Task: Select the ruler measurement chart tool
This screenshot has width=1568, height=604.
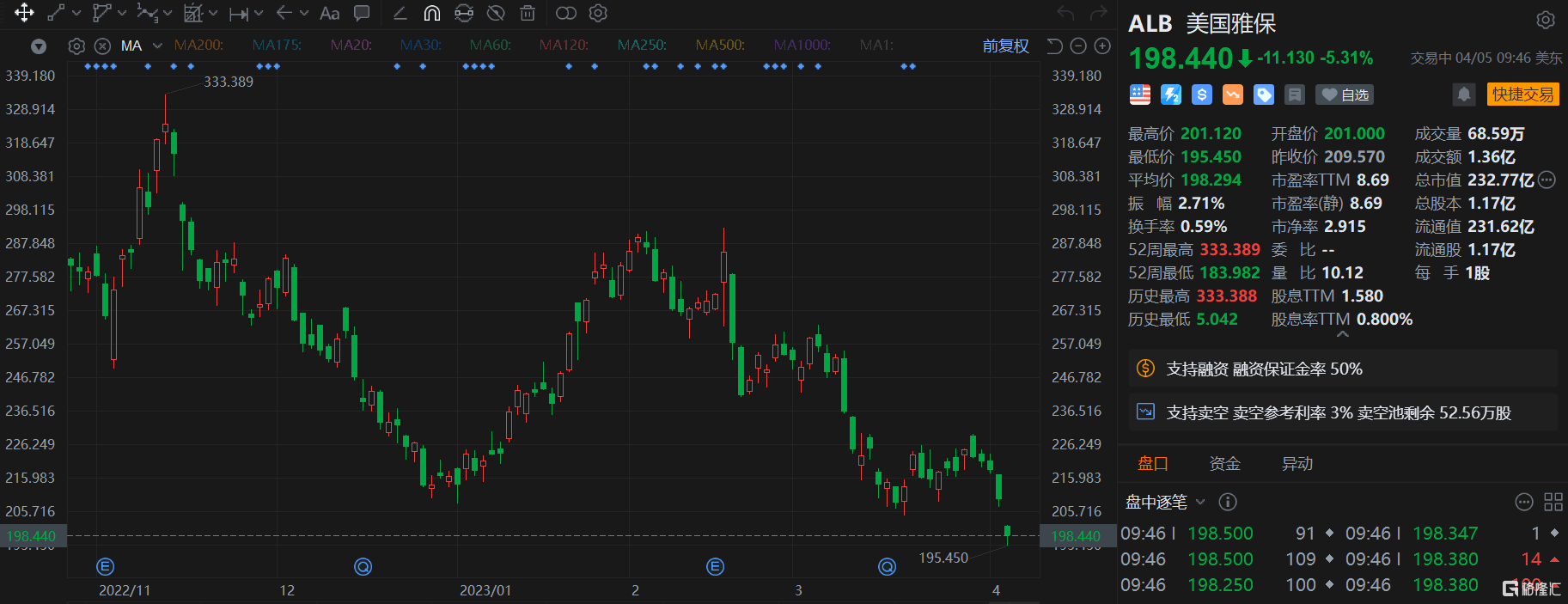Action: click(x=193, y=13)
